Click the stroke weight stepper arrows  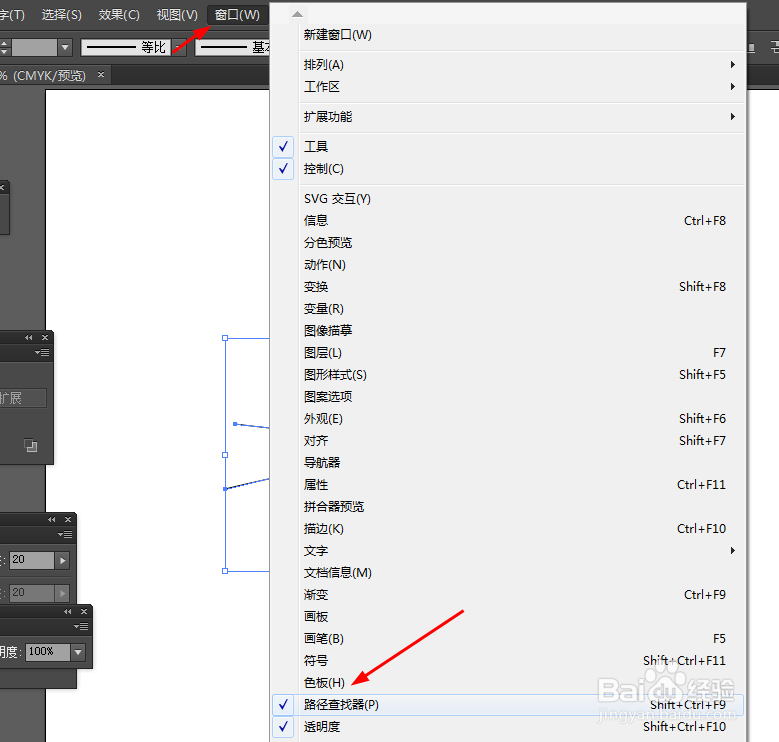(4, 48)
